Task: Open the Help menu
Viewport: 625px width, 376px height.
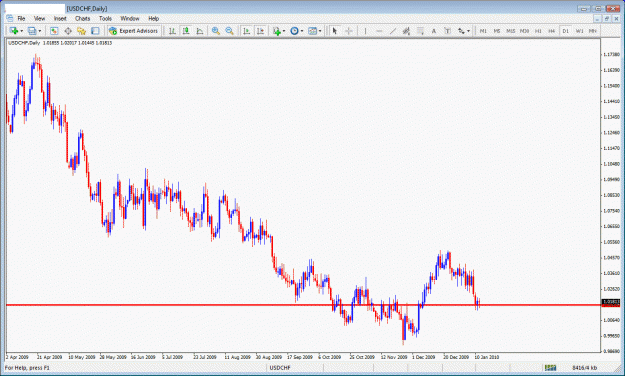Action: (x=153, y=18)
